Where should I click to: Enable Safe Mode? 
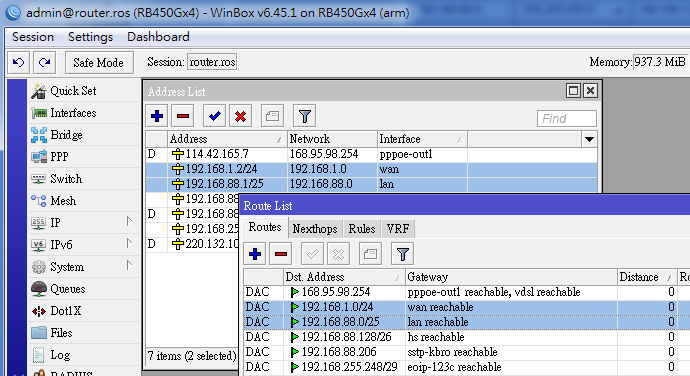[99, 63]
